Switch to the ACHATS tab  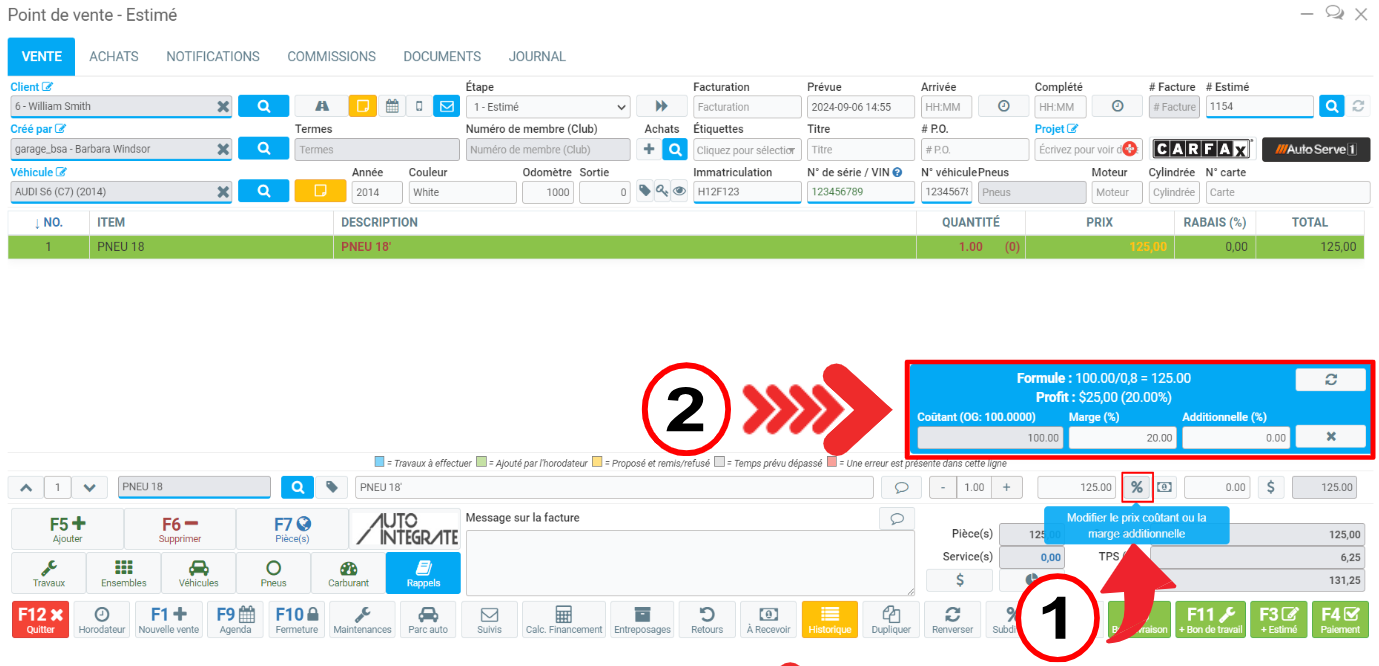click(114, 57)
